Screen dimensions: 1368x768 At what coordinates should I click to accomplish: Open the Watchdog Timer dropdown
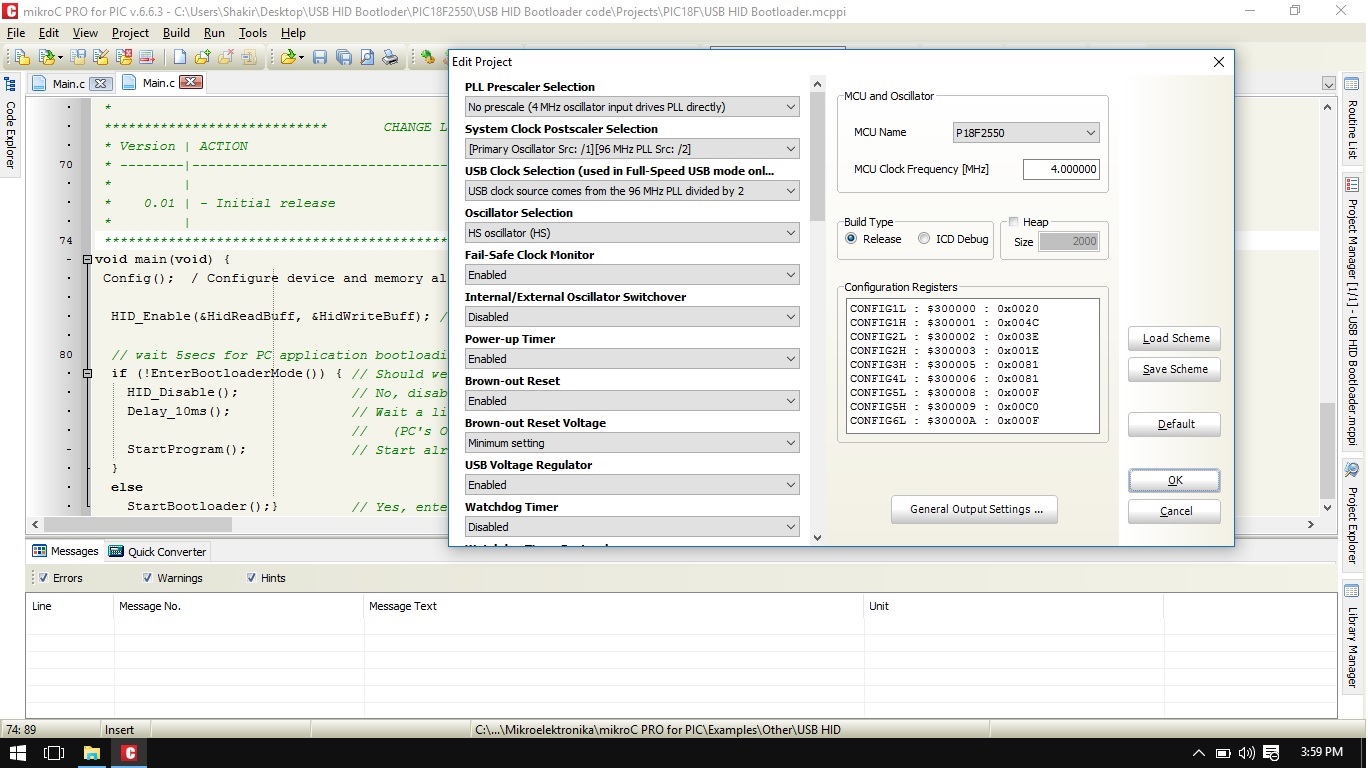point(632,527)
